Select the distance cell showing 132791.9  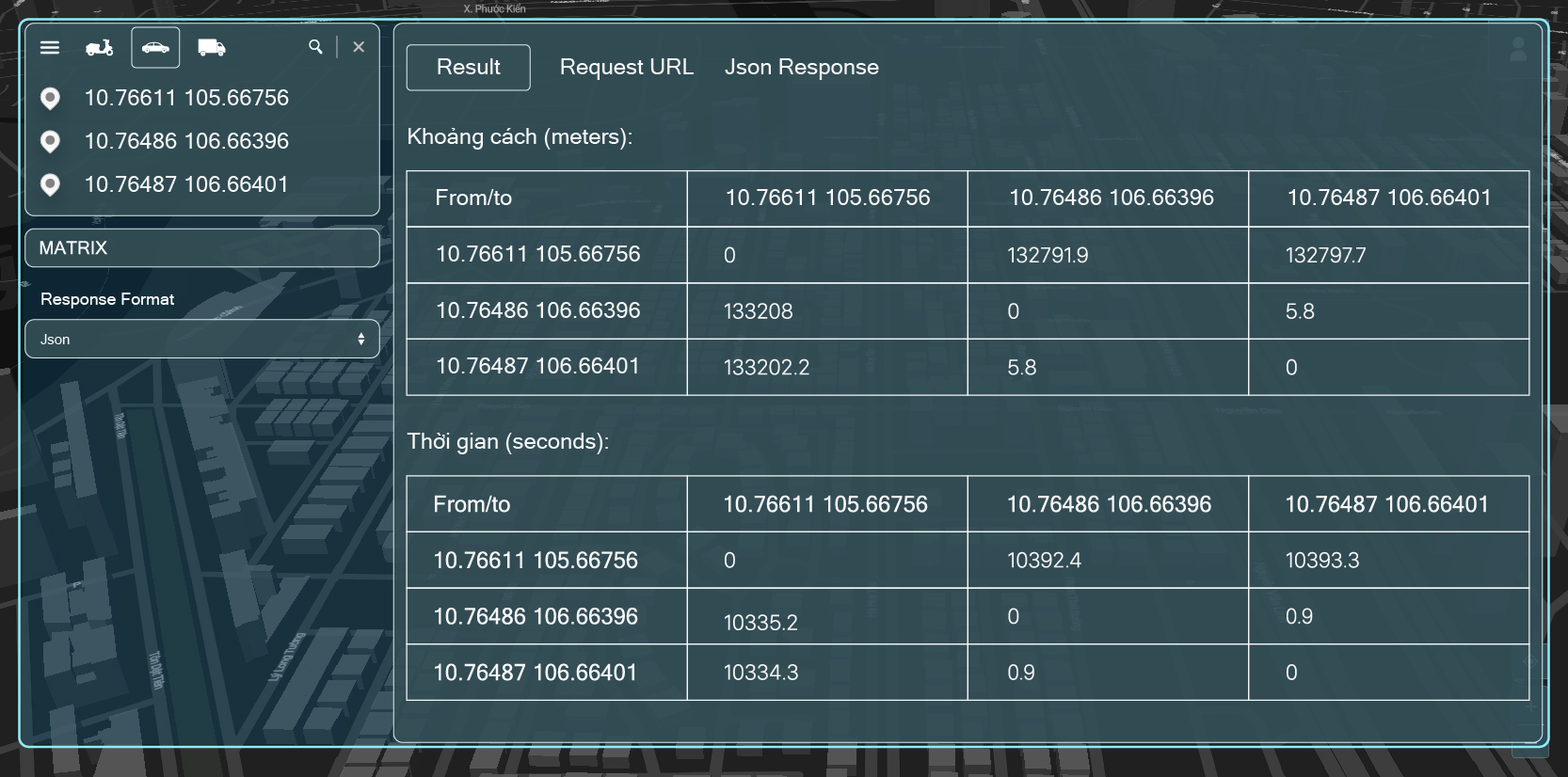1048,256
